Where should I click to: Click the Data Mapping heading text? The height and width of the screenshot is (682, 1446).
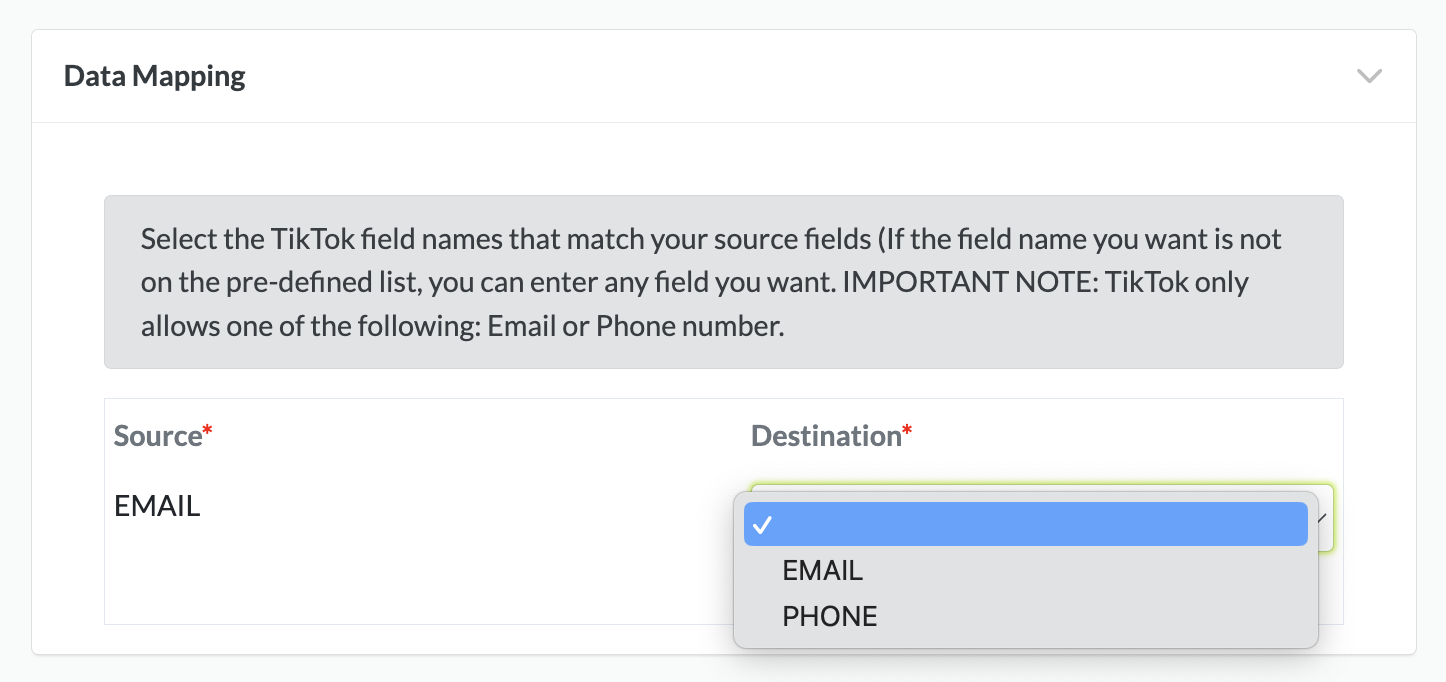pos(154,76)
